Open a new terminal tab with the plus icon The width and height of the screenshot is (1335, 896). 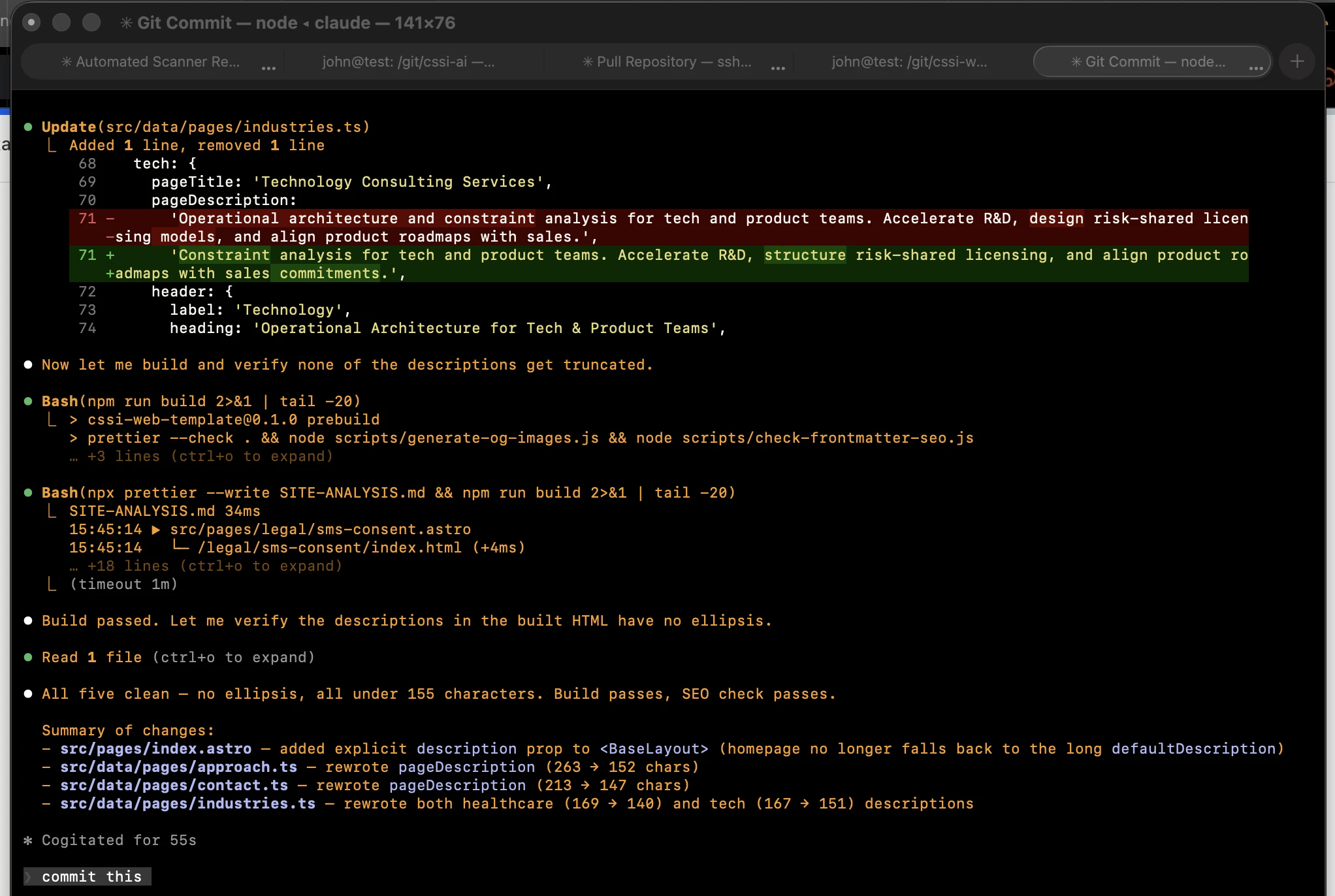click(1296, 61)
